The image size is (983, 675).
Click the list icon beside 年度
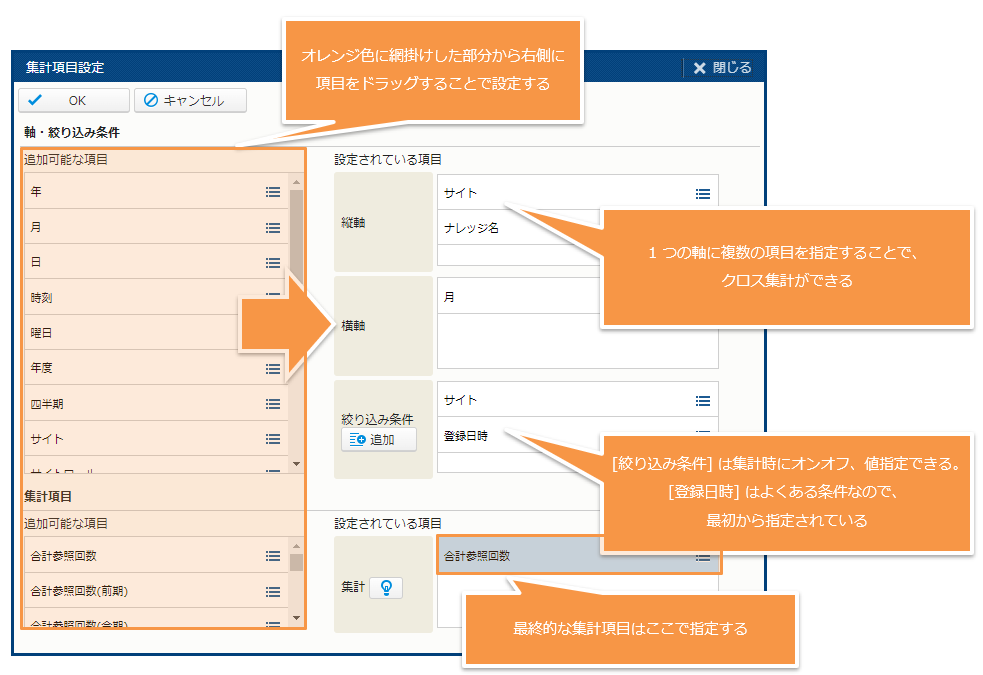272,369
